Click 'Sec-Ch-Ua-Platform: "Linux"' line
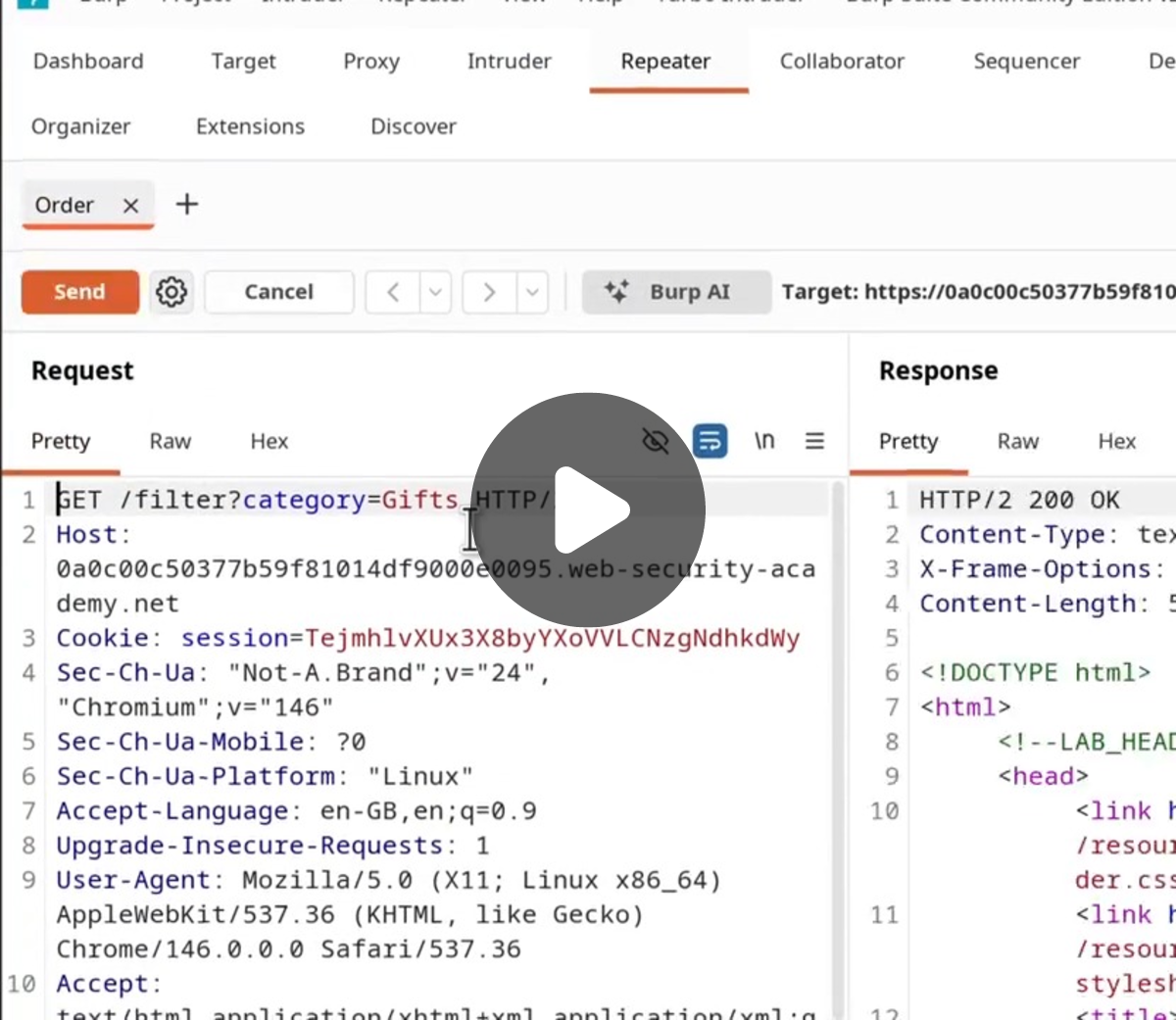This screenshot has height=1020, width=1176. pos(265,776)
